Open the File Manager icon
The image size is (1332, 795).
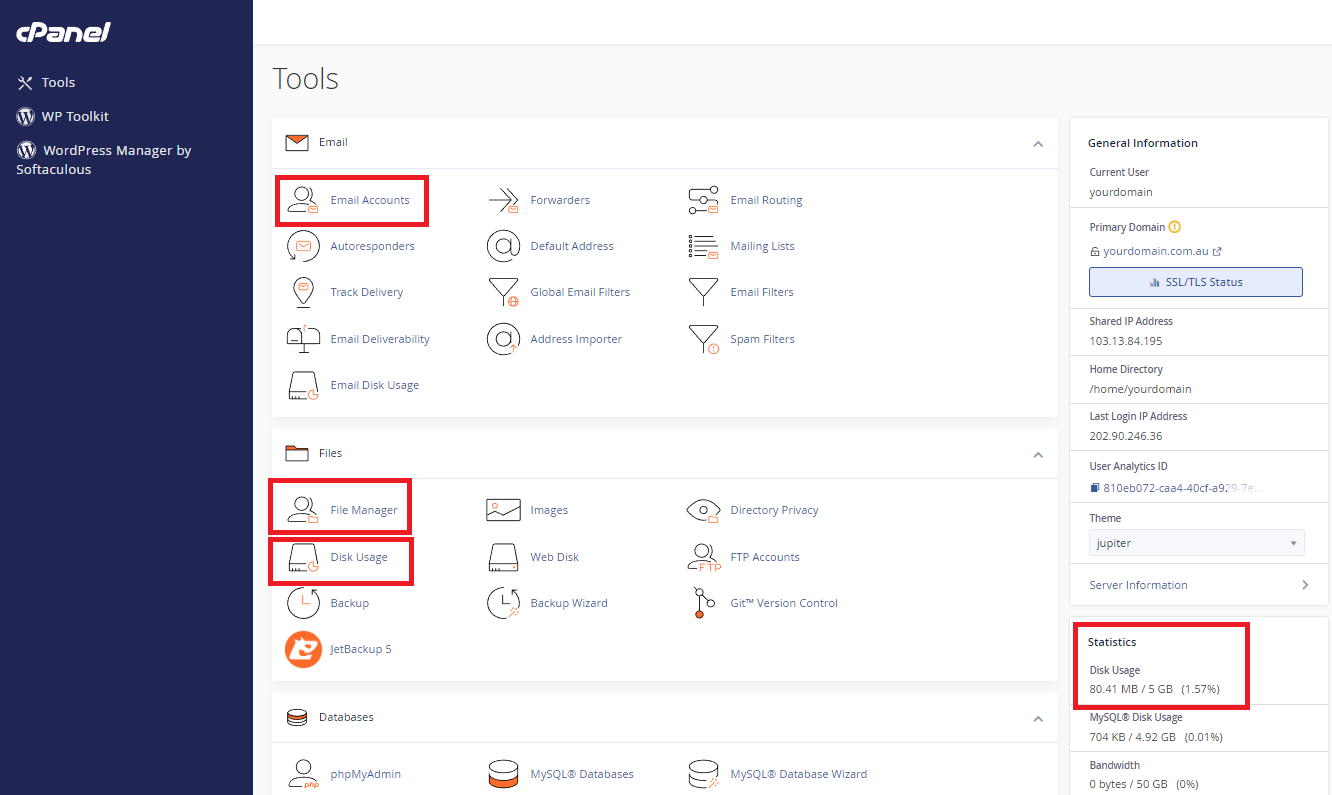click(x=303, y=510)
